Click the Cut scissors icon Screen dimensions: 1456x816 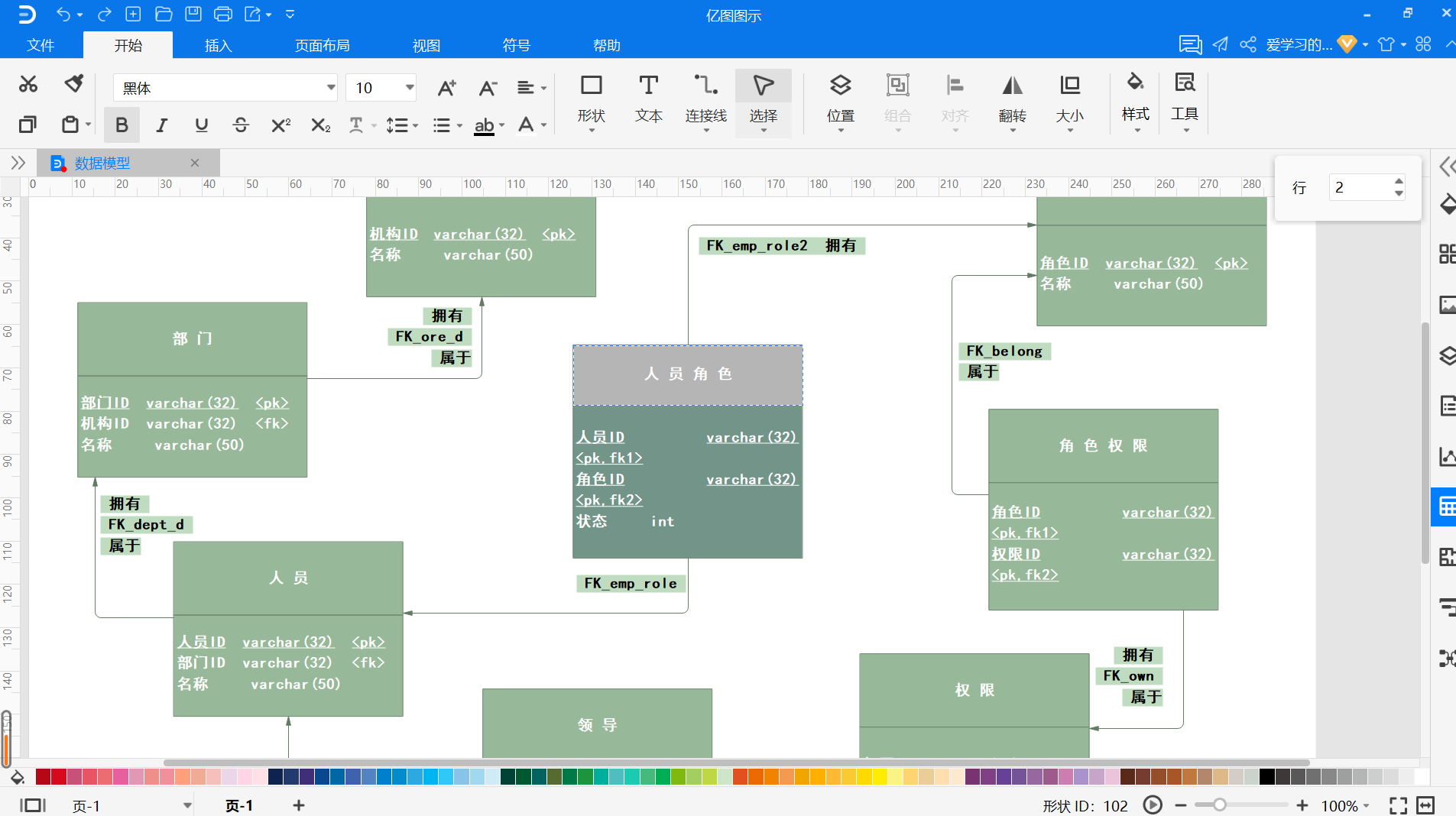tap(28, 84)
